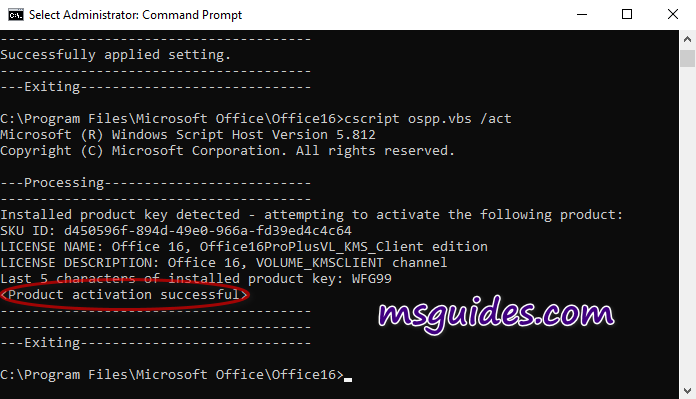Click the 'cscript ospp.vbs /act' command text
The height and width of the screenshot is (399, 696).
tap(428, 119)
